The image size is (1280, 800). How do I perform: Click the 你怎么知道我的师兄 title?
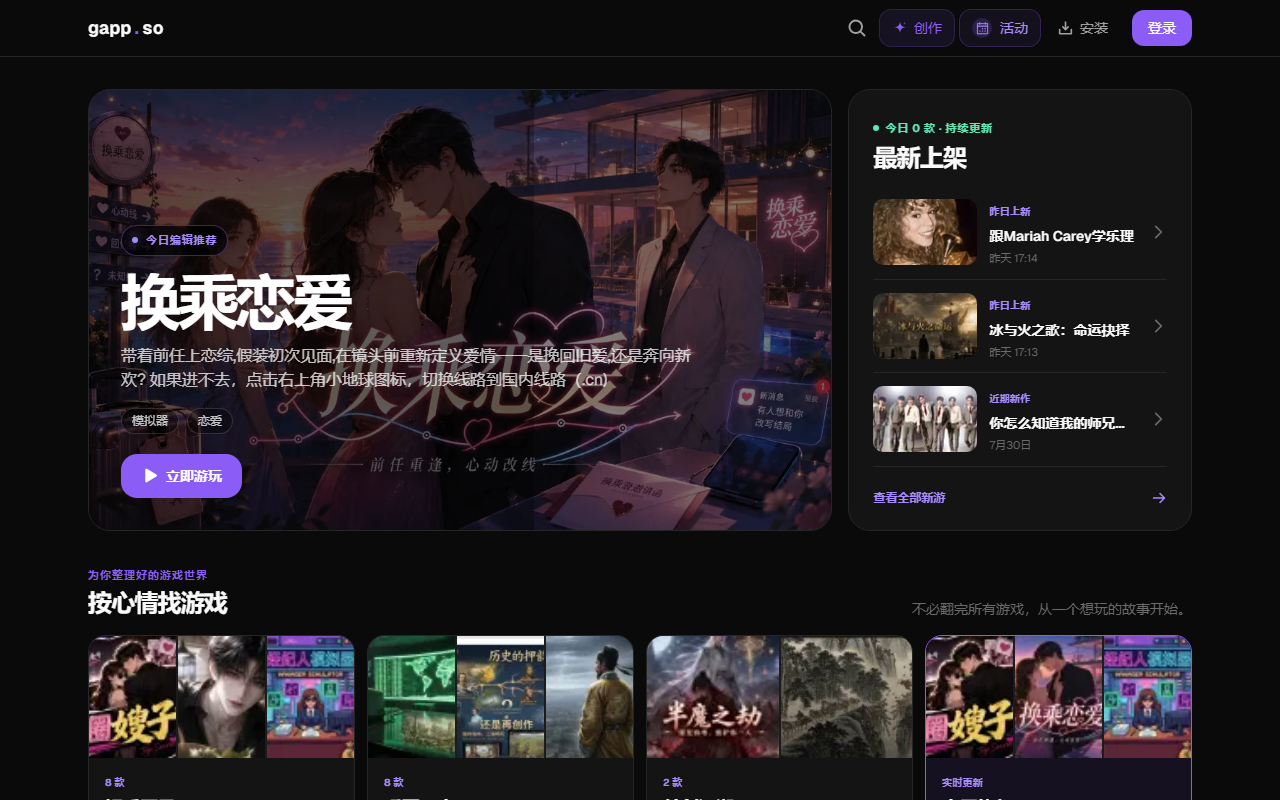[x=1057, y=424]
